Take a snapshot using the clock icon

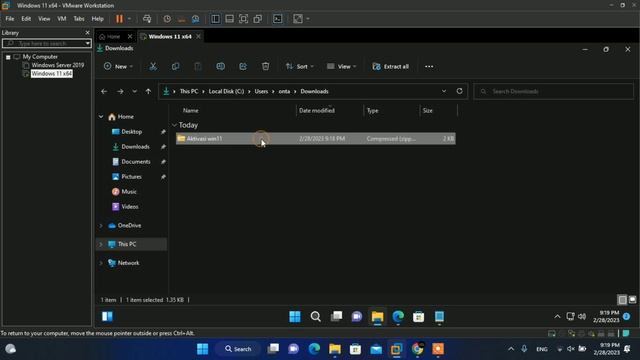pos(167,19)
